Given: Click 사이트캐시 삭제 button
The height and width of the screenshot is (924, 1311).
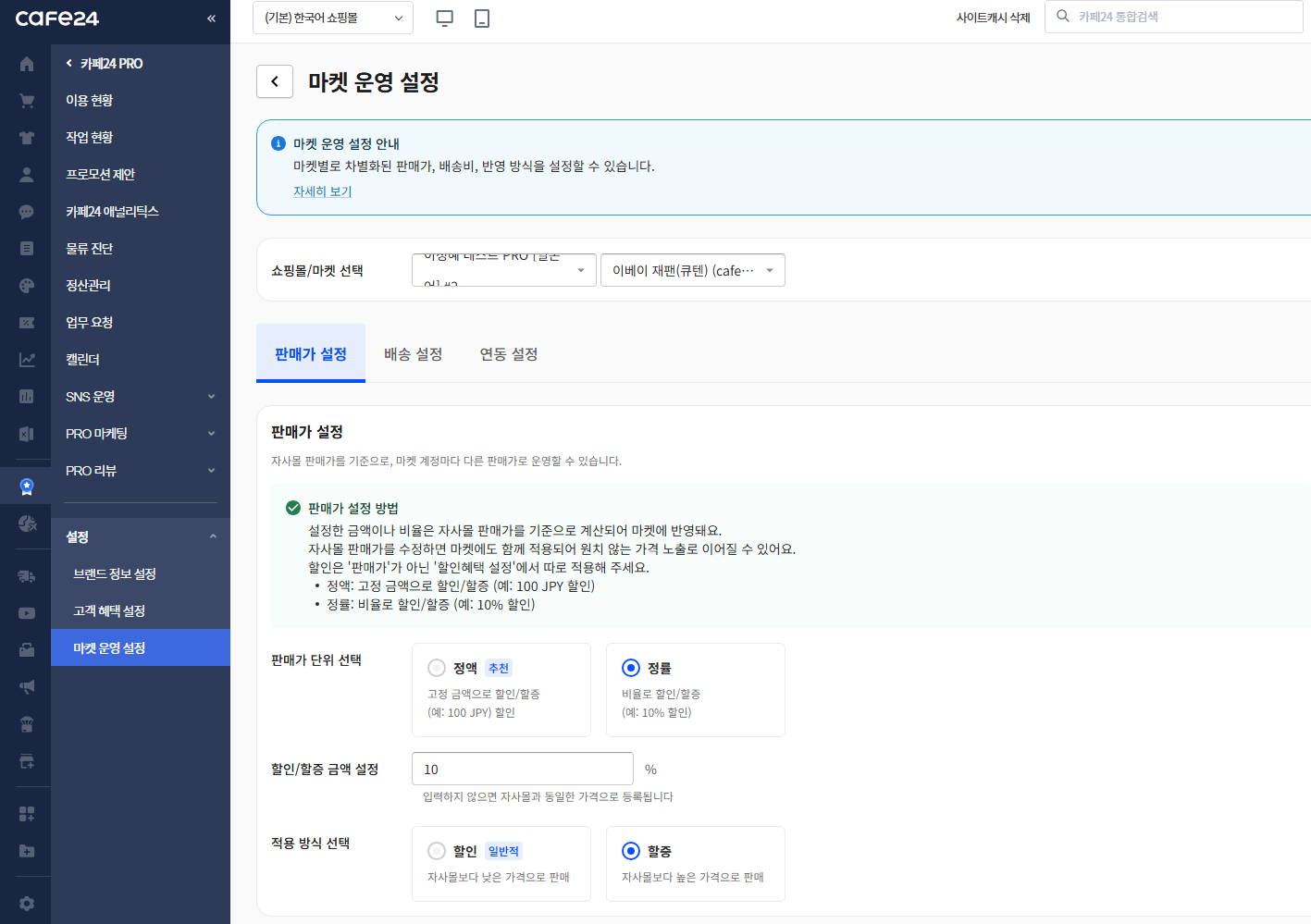Looking at the screenshot, I should [x=994, y=18].
